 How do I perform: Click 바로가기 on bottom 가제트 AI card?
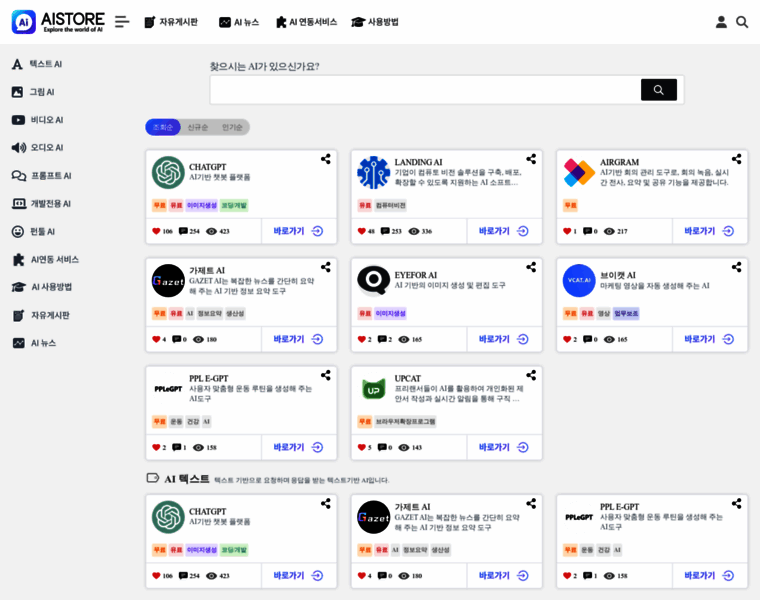point(504,576)
